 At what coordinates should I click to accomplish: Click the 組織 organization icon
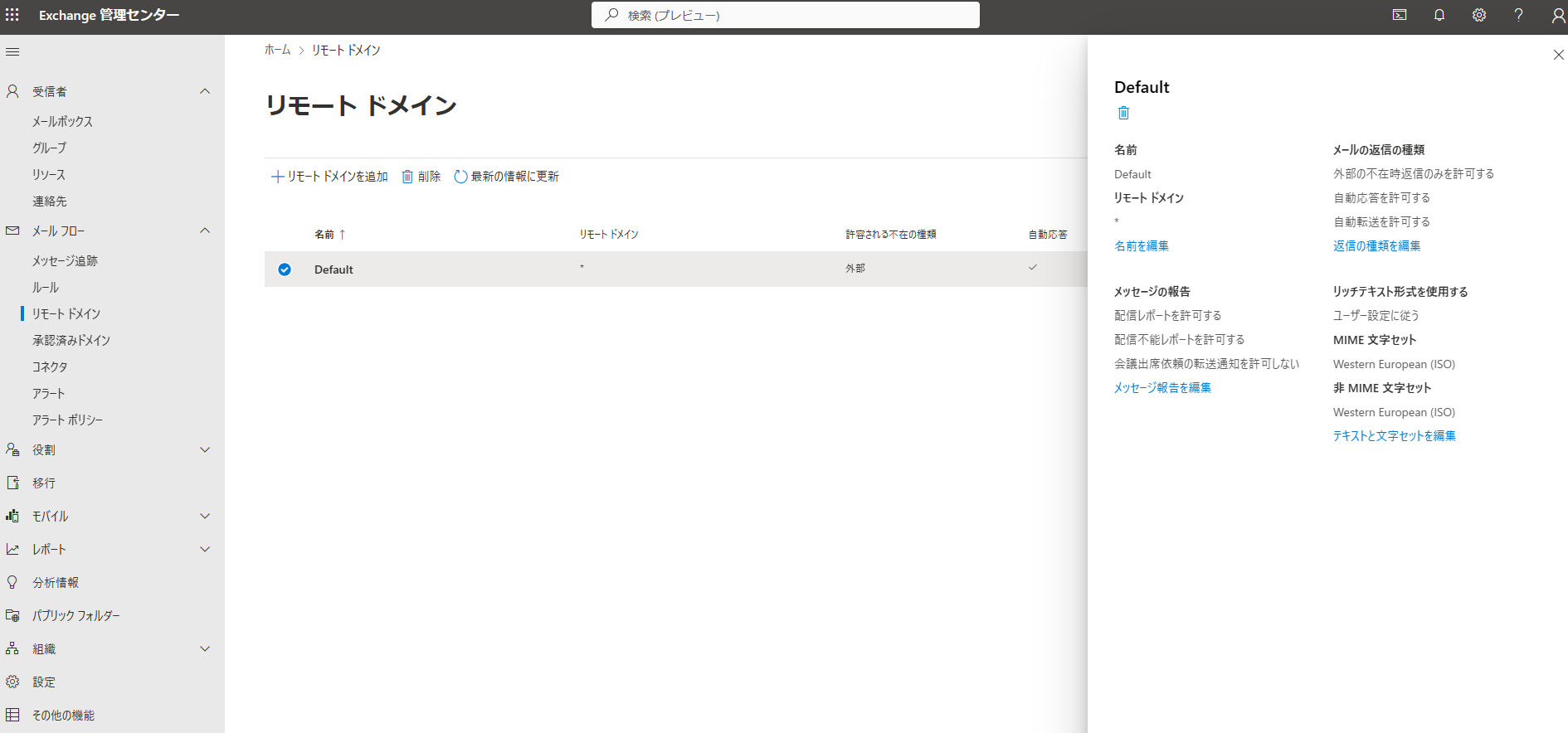[12, 648]
